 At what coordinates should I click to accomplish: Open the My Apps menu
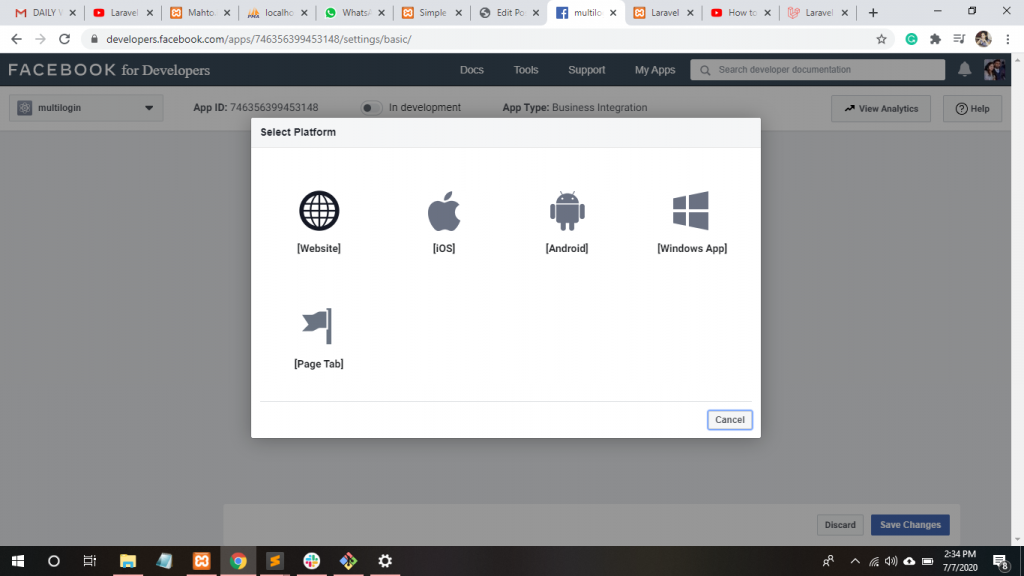pyautogui.click(x=655, y=70)
